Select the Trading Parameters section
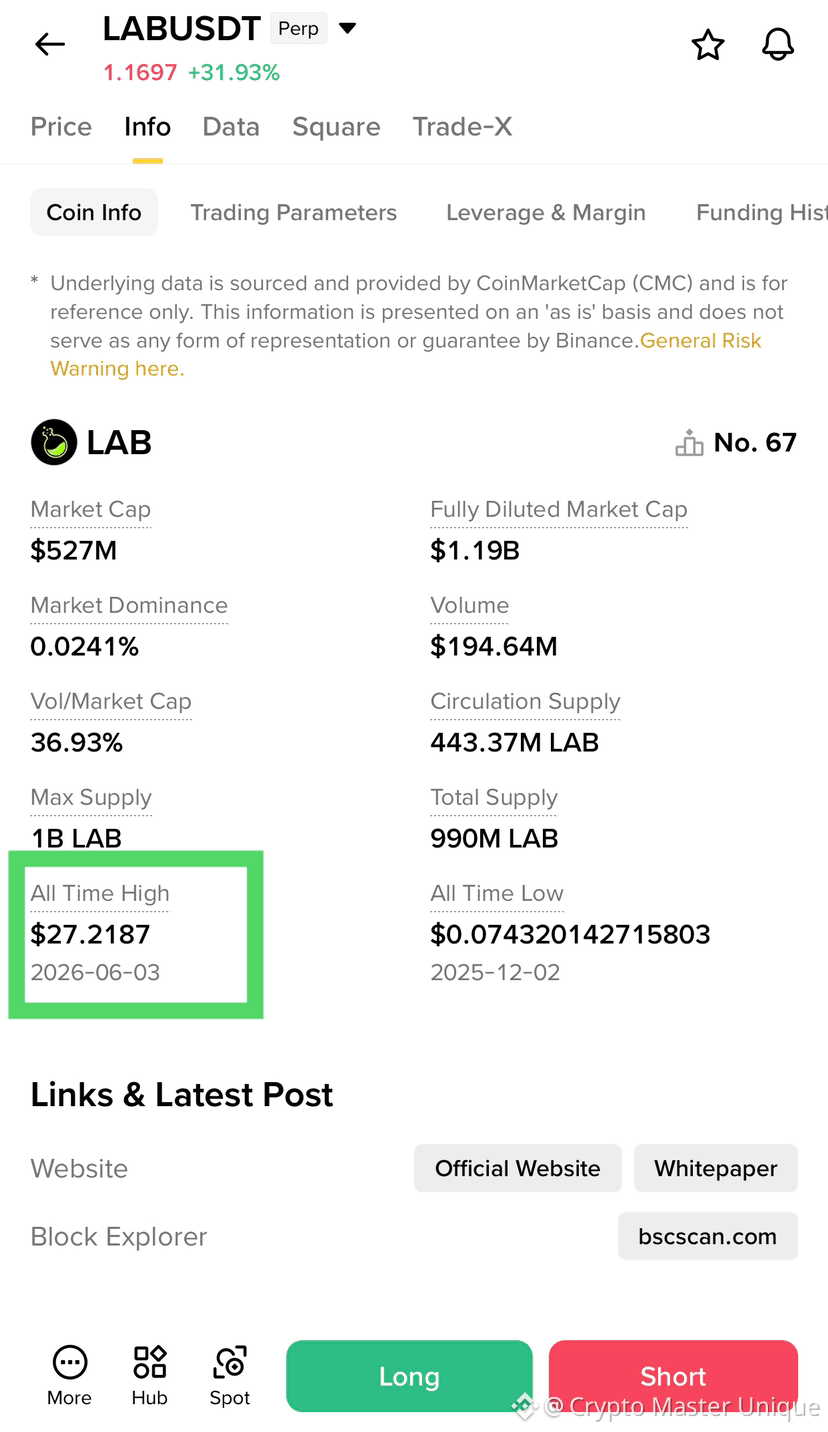This screenshot has width=828, height=1432. pyautogui.click(x=294, y=212)
